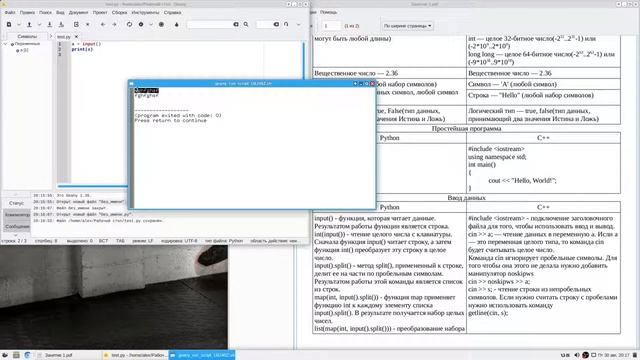Open the toolbar overflow chevron
Viewport: 640px width, 360px height.
pyautogui.click(x=298, y=24)
